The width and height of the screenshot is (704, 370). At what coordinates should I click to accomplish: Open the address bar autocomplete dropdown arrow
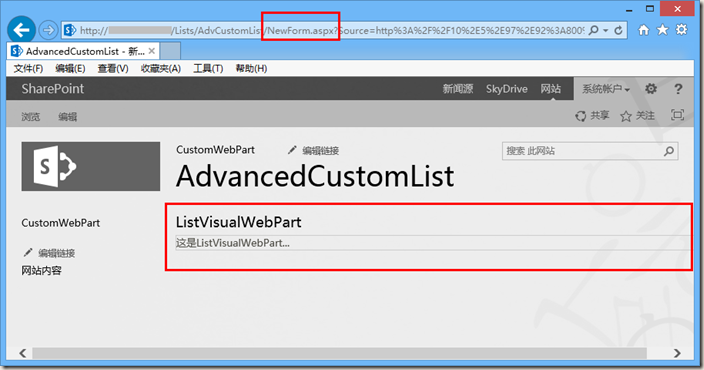point(606,31)
